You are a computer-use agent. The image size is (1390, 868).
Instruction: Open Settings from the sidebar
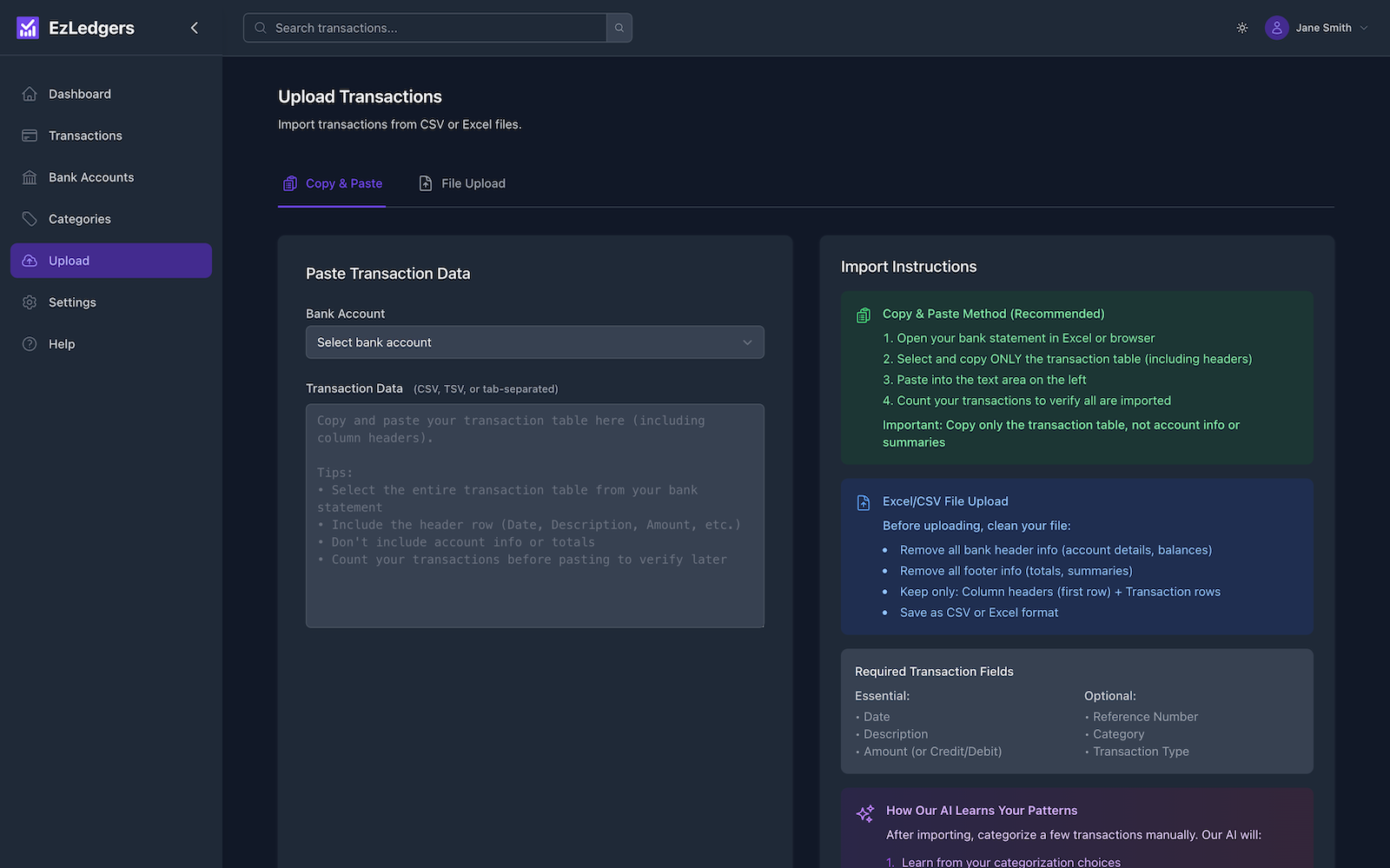(111, 302)
